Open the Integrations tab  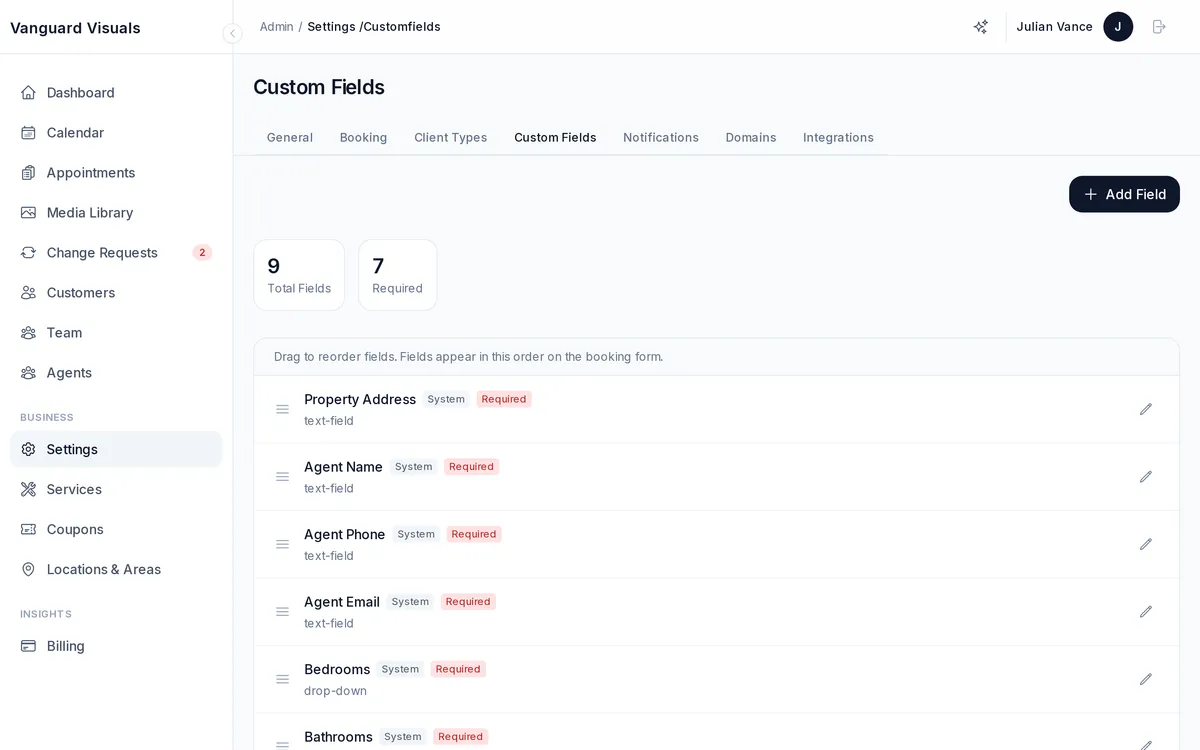pyautogui.click(x=838, y=137)
